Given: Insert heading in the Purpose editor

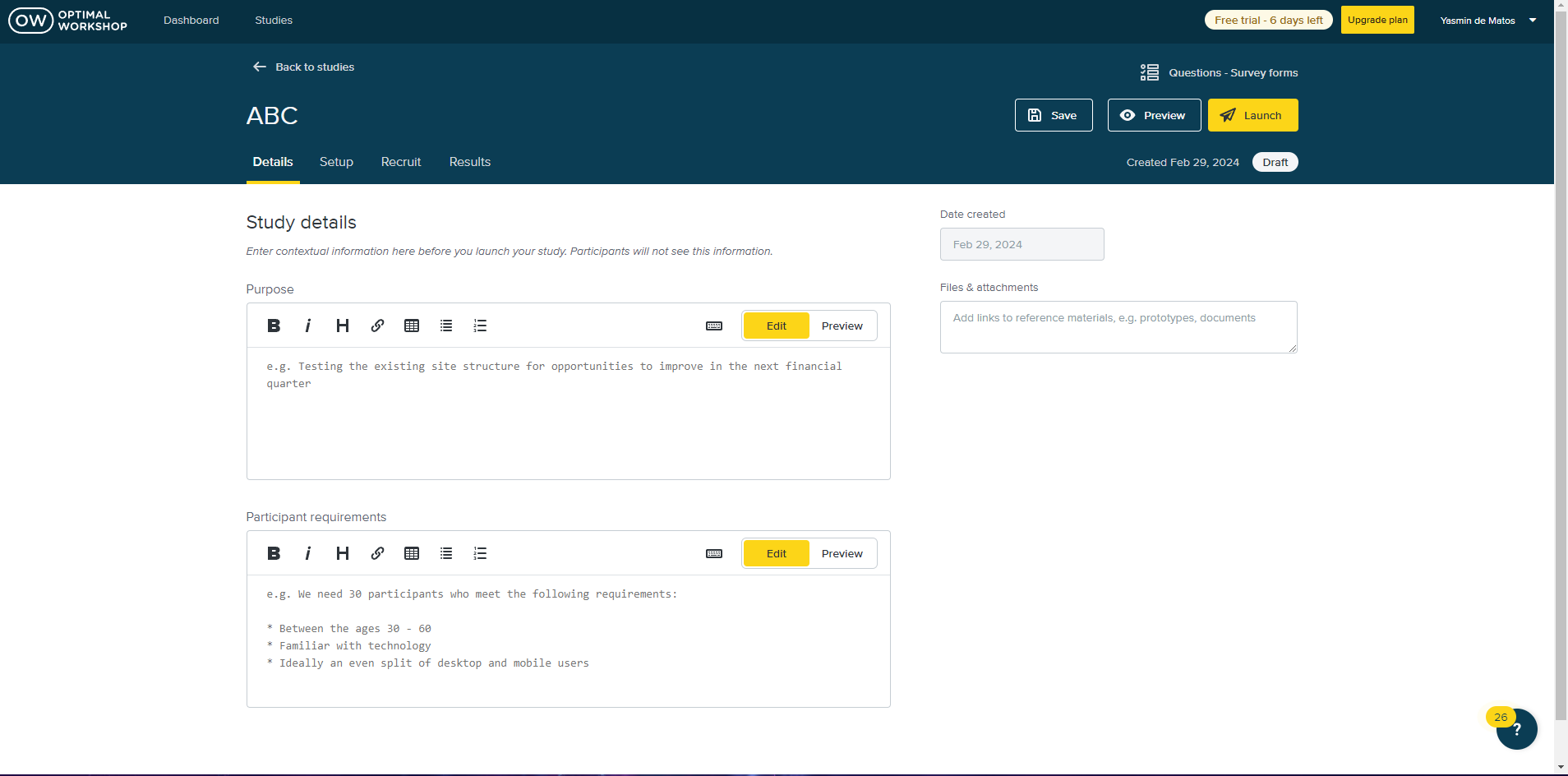Looking at the screenshot, I should tap(343, 326).
